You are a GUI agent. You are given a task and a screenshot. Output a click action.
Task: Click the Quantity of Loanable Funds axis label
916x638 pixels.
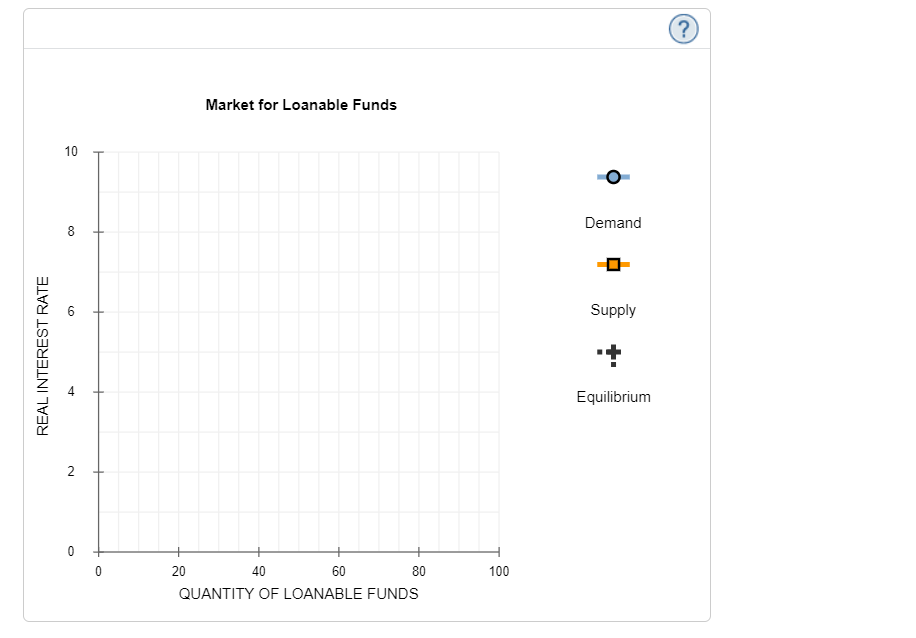point(299,594)
